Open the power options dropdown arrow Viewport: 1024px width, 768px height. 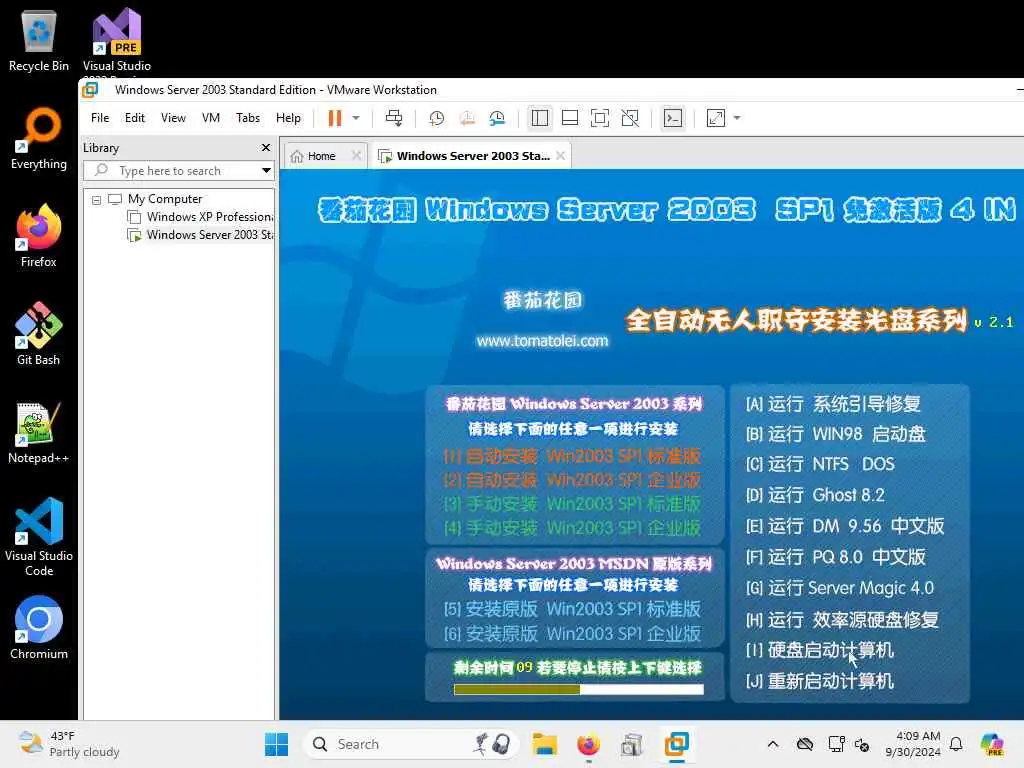click(x=356, y=118)
